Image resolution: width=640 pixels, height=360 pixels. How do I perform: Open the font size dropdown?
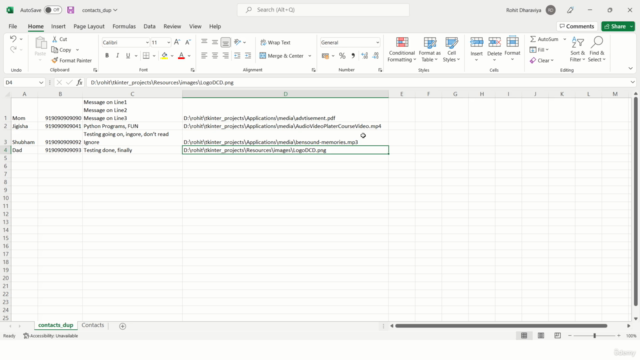[x=168, y=42]
